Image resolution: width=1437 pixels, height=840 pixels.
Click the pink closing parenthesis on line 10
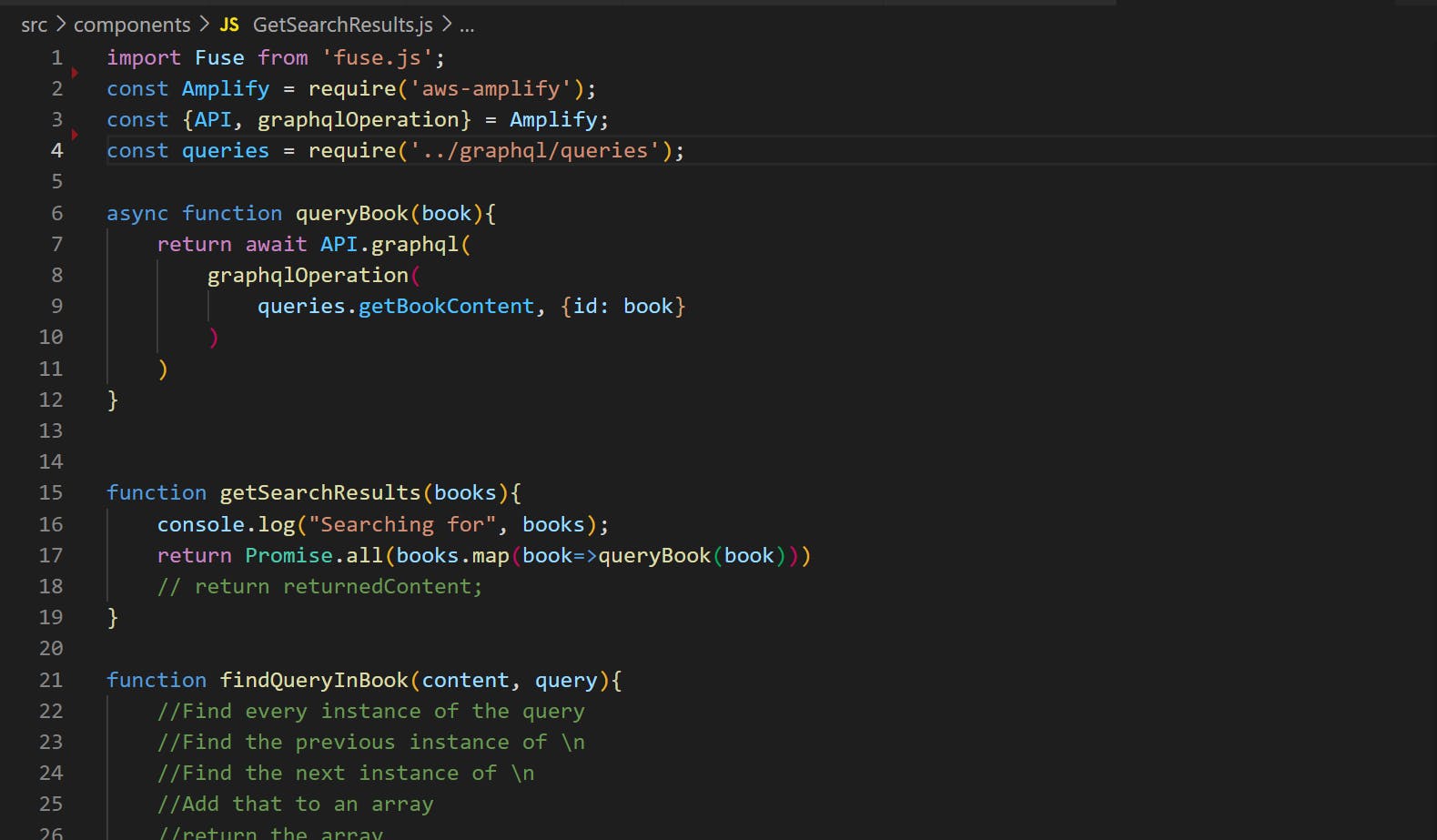214,338
